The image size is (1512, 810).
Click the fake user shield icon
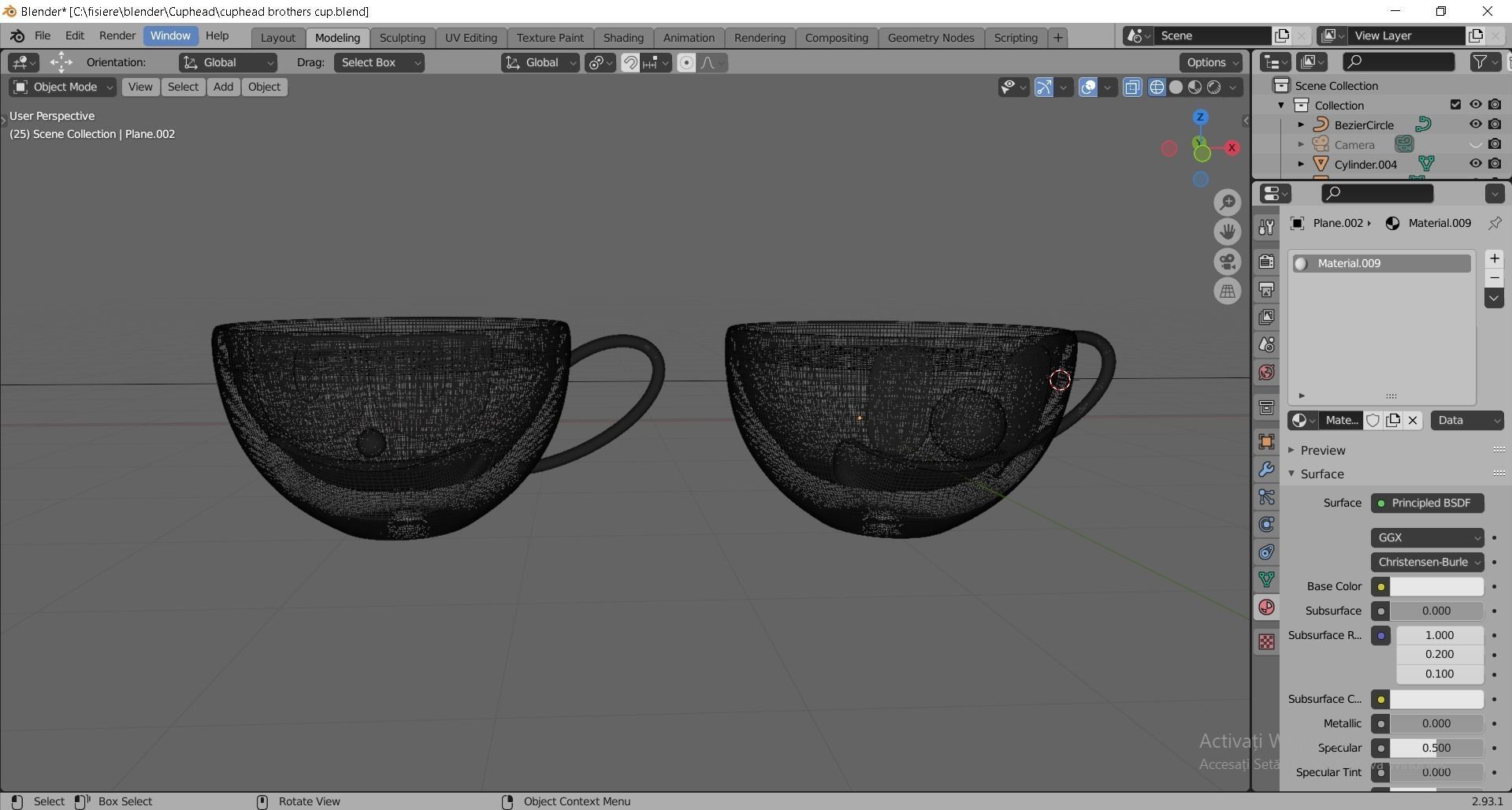point(1373,420)
